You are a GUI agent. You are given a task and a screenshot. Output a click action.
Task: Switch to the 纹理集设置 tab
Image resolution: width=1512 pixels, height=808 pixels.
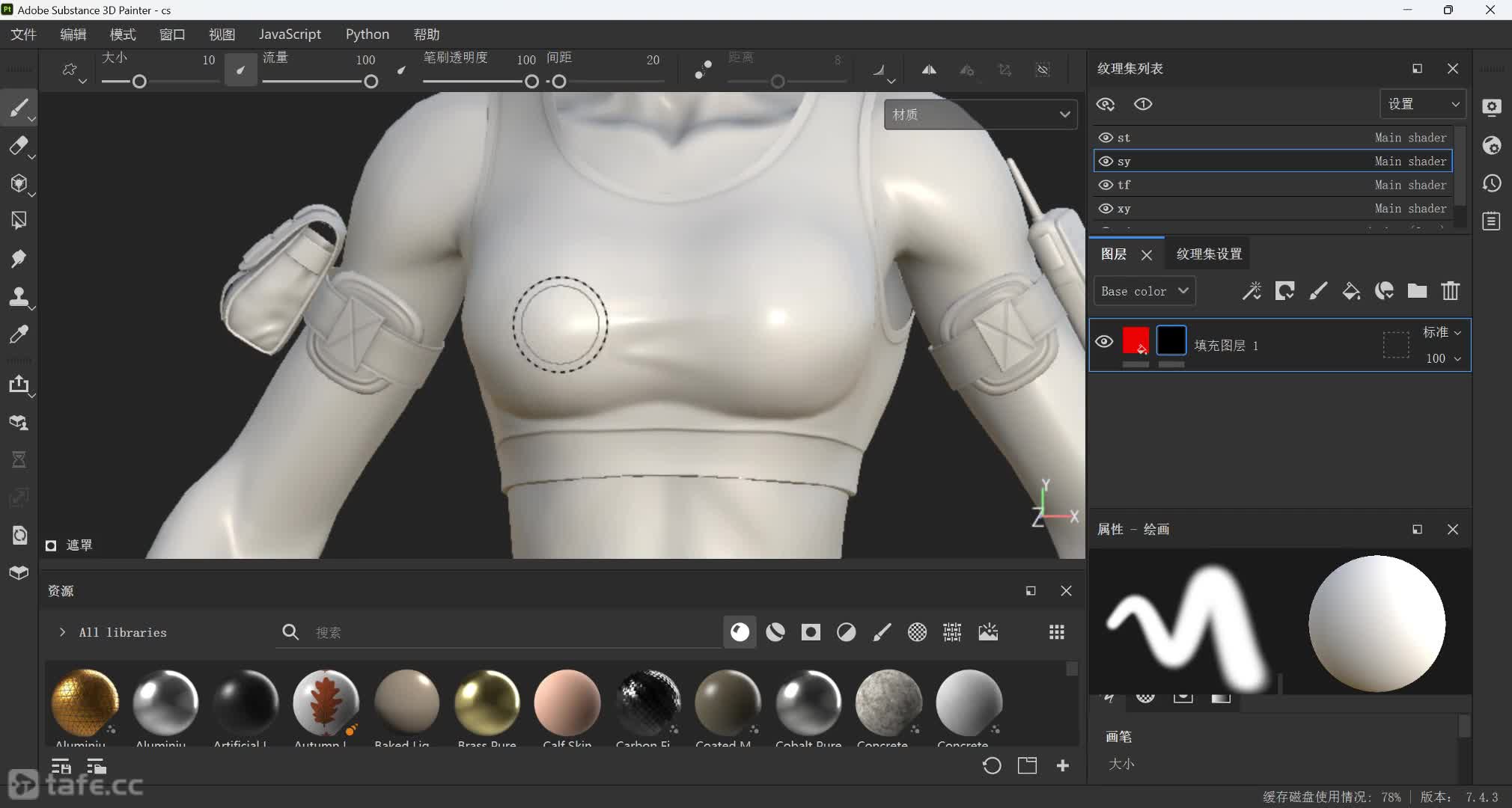pos(1209,254)
